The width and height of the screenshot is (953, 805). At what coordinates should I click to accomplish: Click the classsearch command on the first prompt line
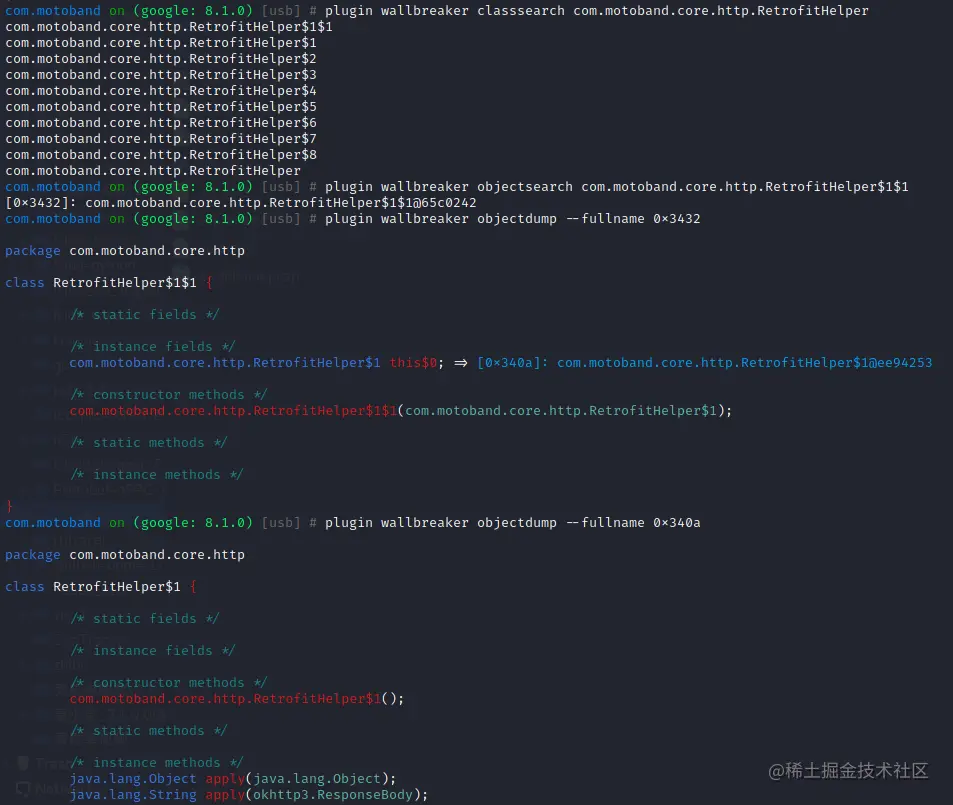pos(597,11)
